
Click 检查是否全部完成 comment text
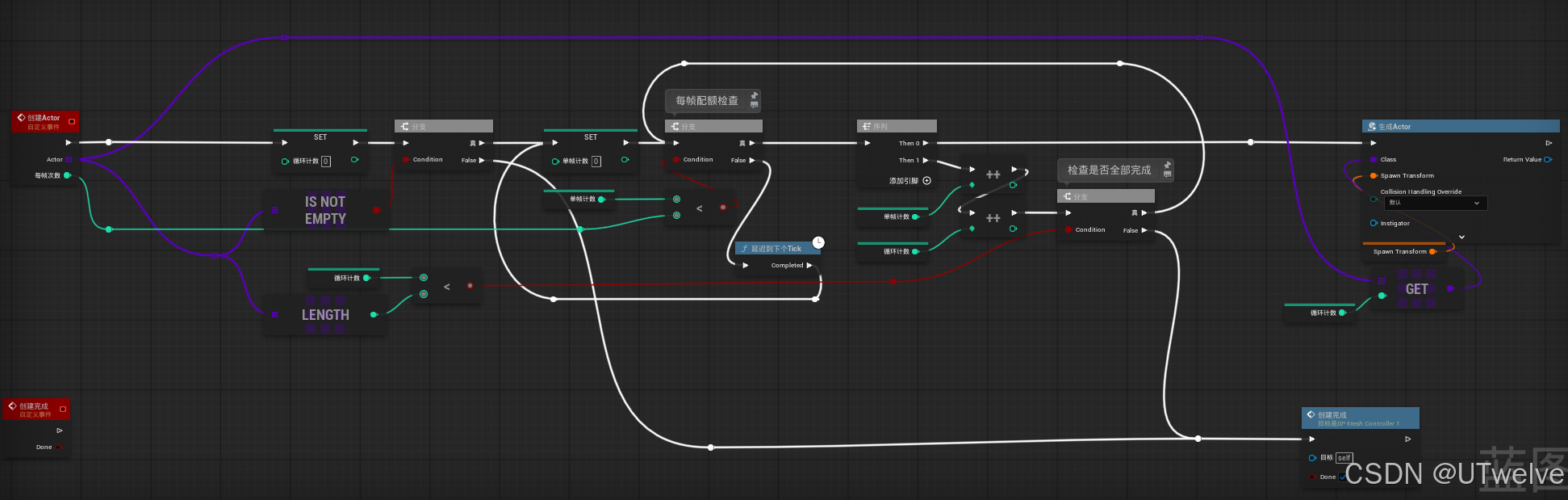[x=1109, y=170]
